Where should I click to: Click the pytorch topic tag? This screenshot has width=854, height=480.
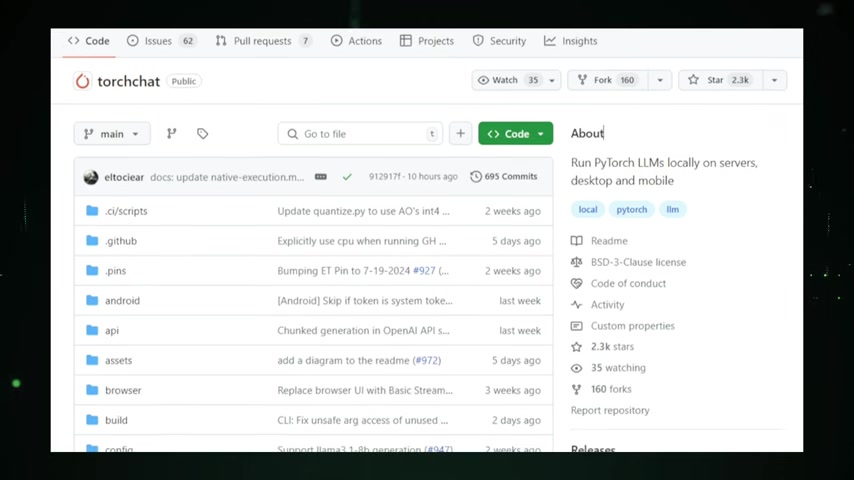(x=632, y=209)
